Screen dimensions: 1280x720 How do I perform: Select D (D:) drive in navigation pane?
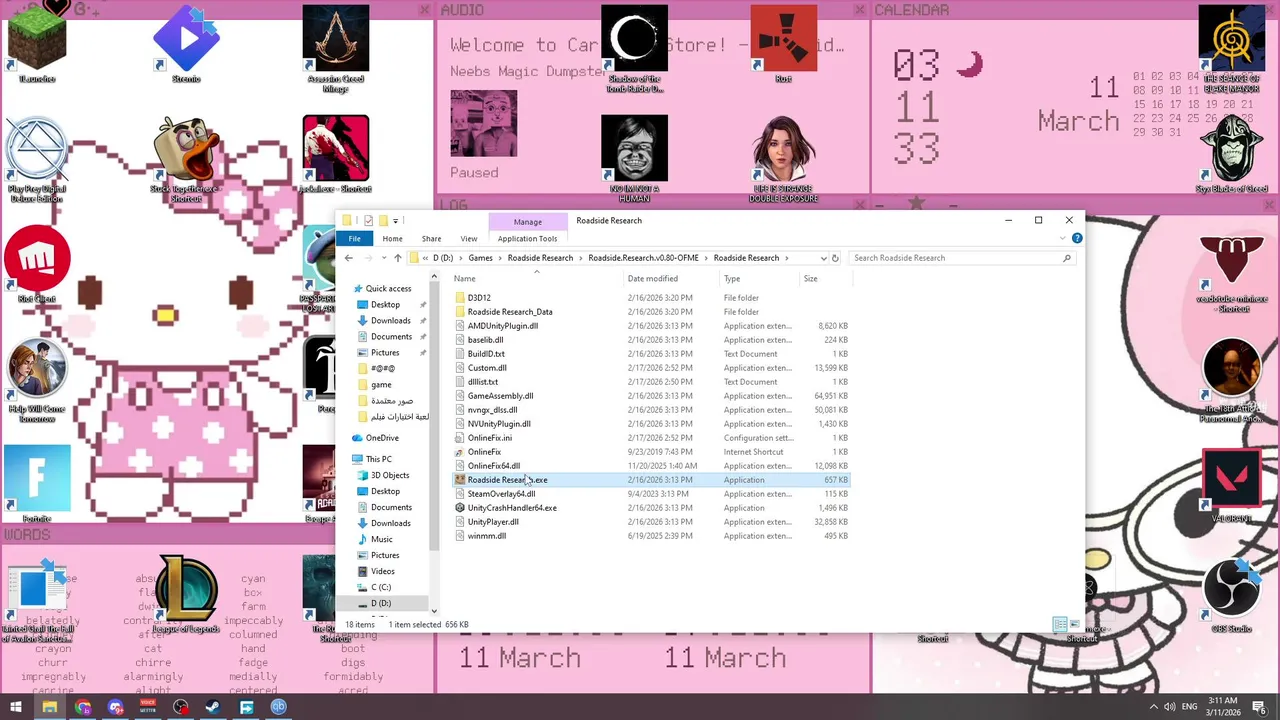[380, 604]
